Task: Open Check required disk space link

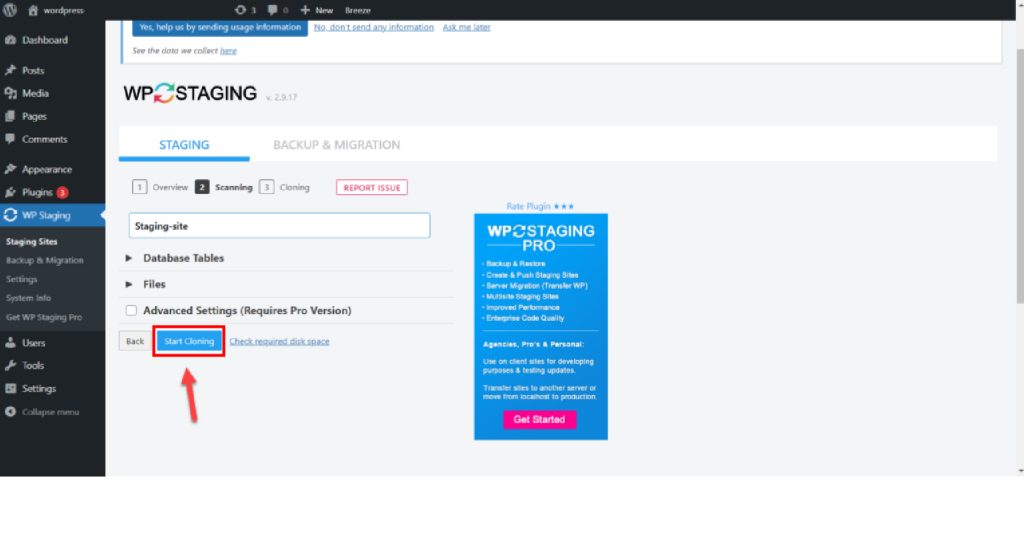Action: [x=279, y=341]
